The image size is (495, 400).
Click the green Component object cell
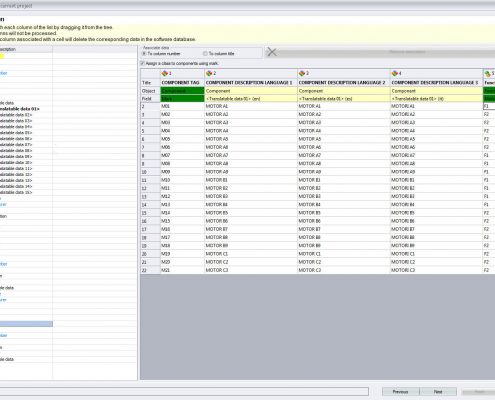[x=182, y=91]
